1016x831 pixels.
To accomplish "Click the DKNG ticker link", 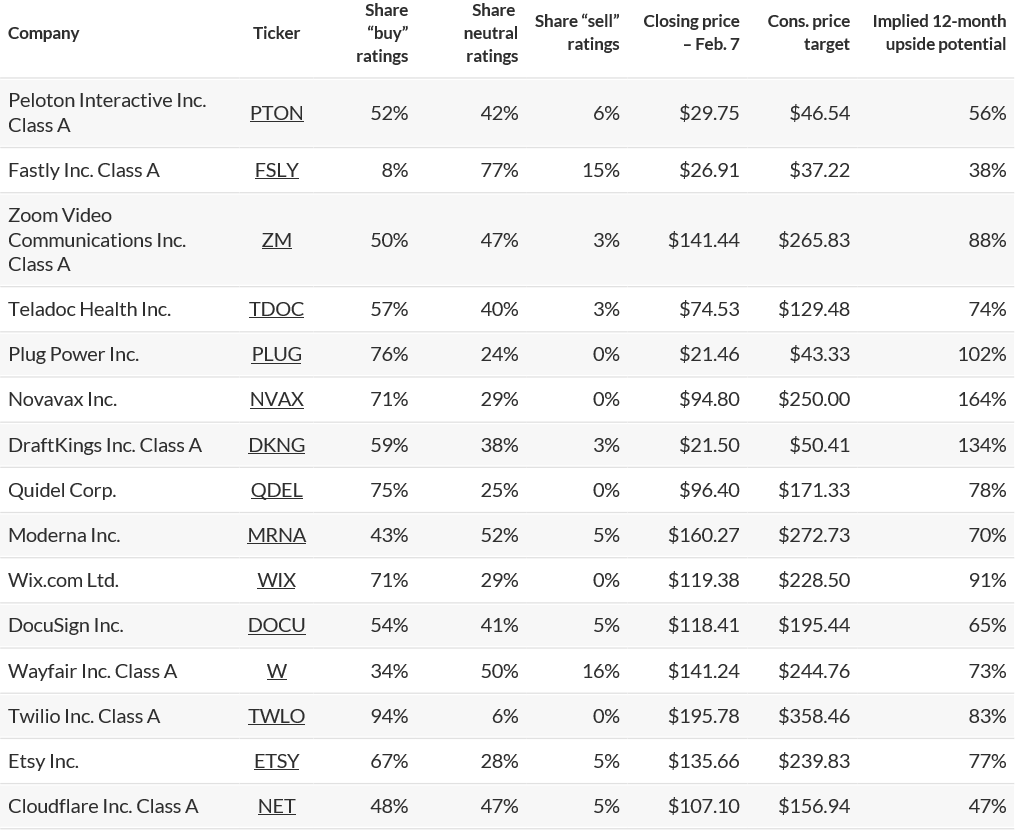I will 276,445.
